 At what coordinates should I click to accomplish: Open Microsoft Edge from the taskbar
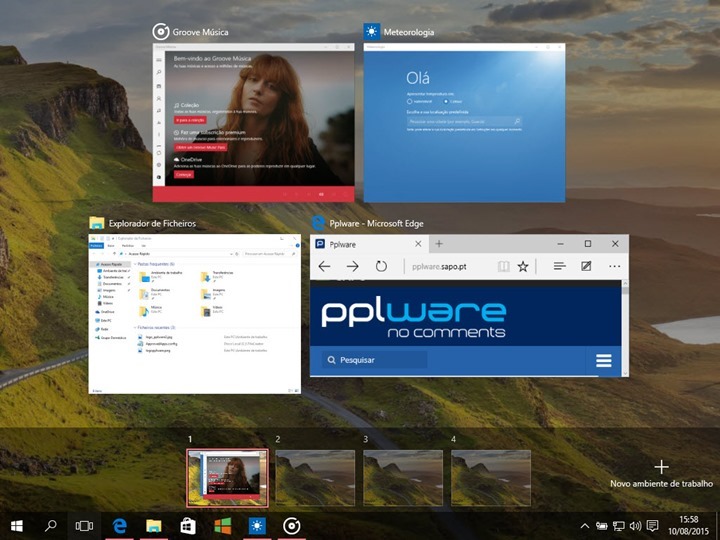click(119, 526)
